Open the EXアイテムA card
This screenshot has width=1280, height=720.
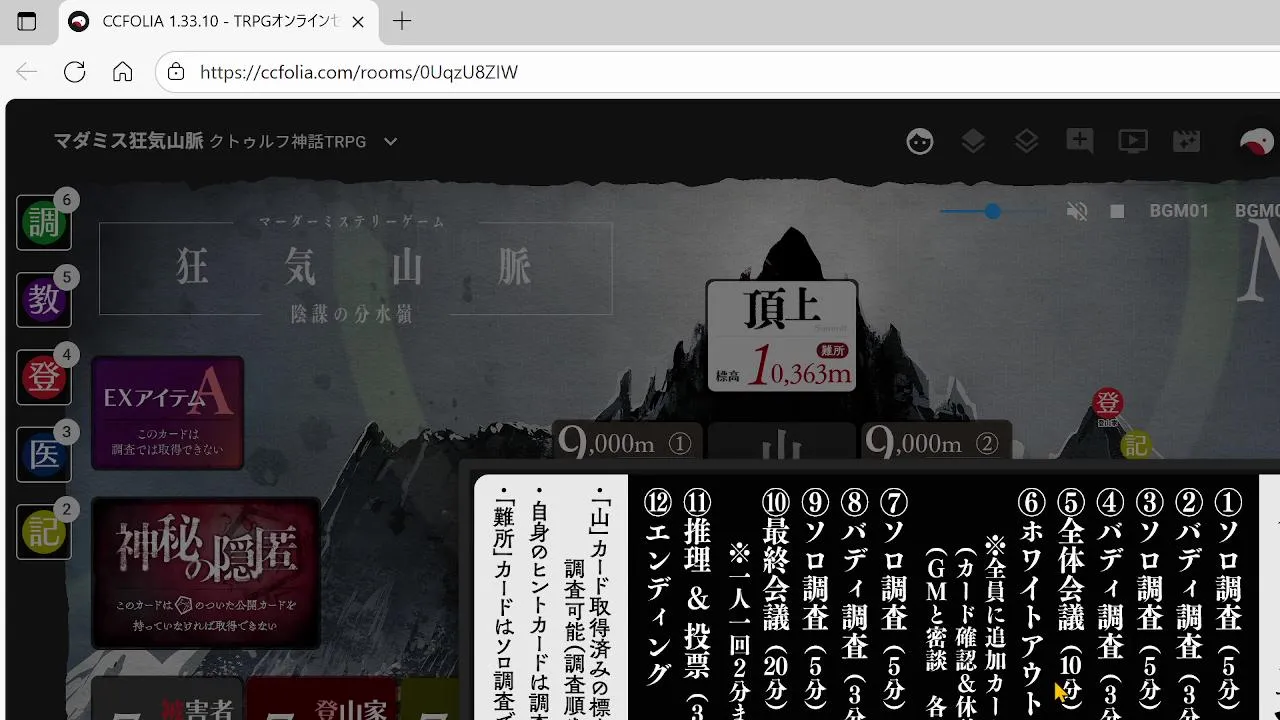[x=168, y=413]
